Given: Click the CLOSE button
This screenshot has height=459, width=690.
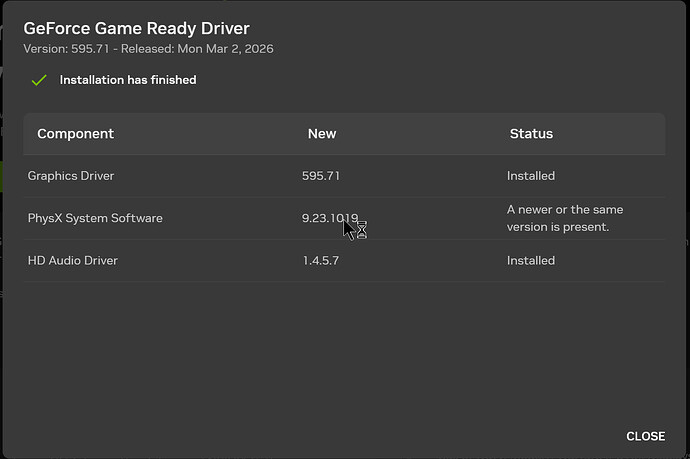Looking at the screenshot, I should point(645,436).
